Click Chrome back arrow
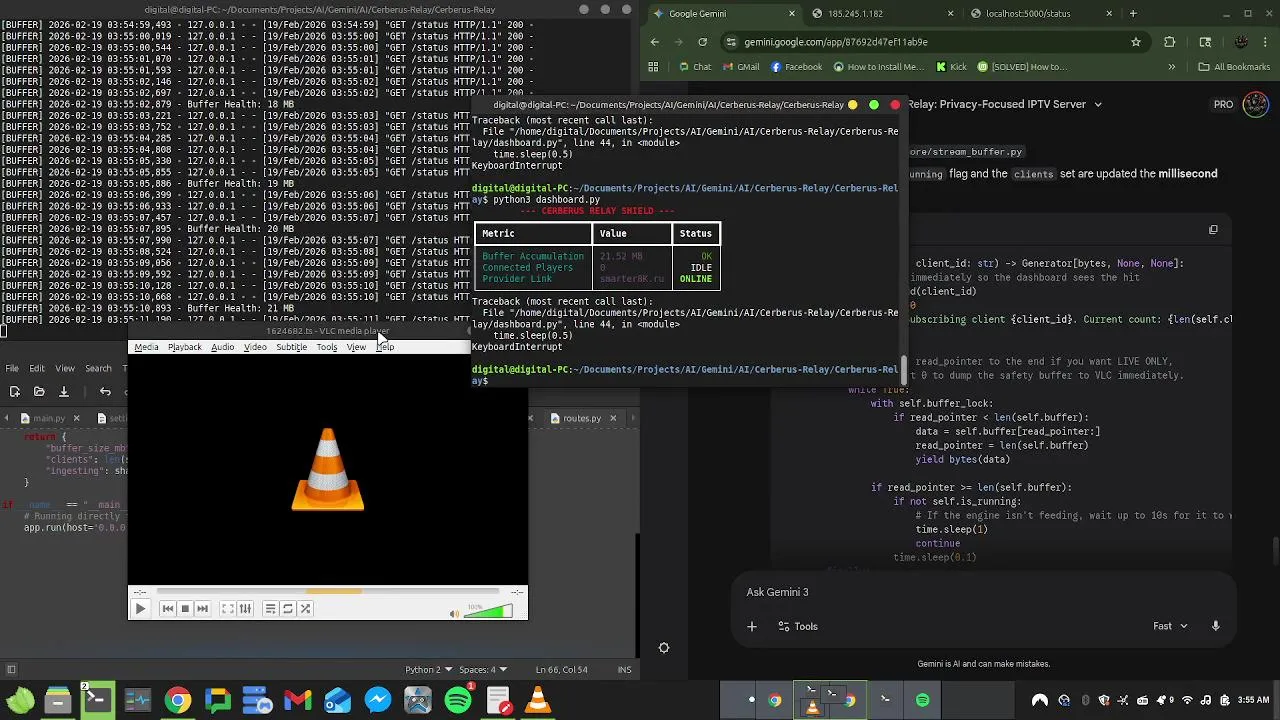The image size is (1280, 720). click(655, 42)
